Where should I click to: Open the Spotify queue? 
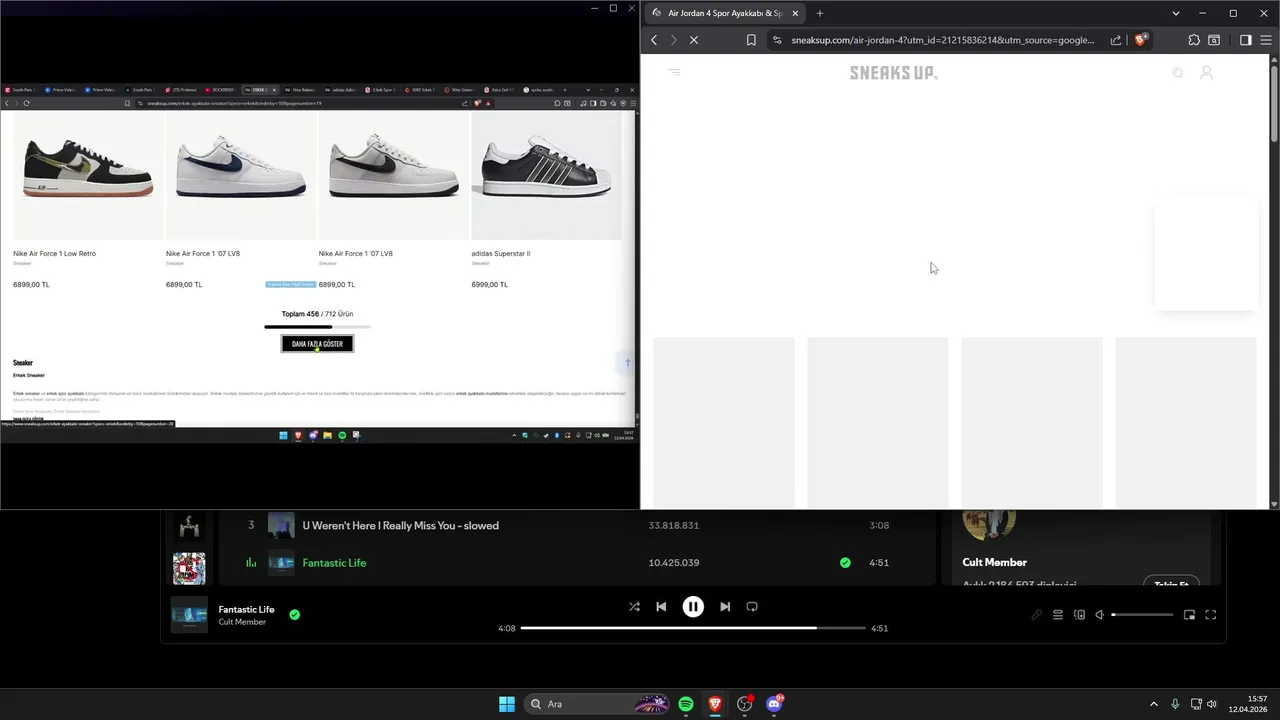pyautogui.click(x=1057, y=615)
